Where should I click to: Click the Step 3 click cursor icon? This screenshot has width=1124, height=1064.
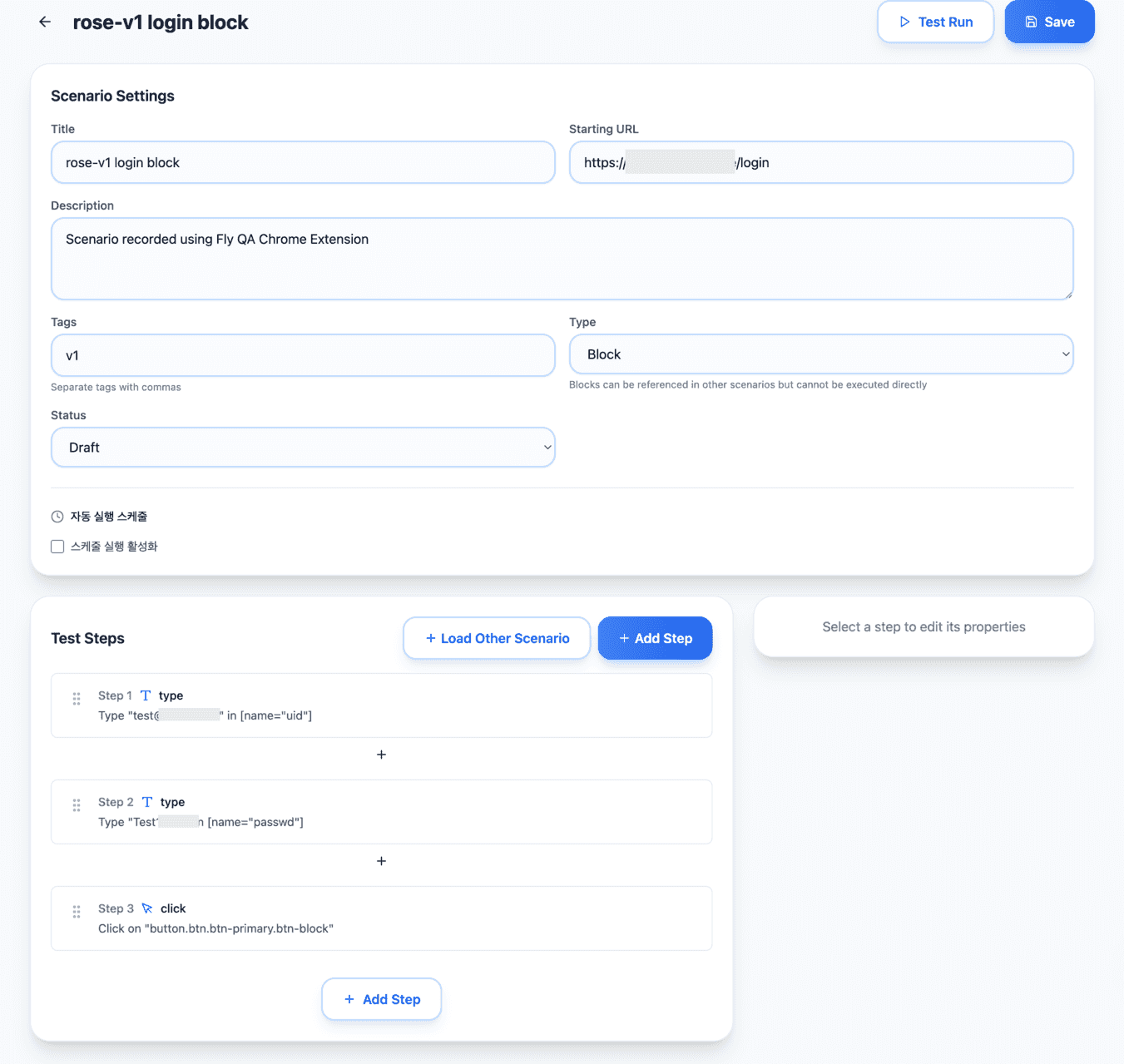pyautogui.click(x=147, y=908)
